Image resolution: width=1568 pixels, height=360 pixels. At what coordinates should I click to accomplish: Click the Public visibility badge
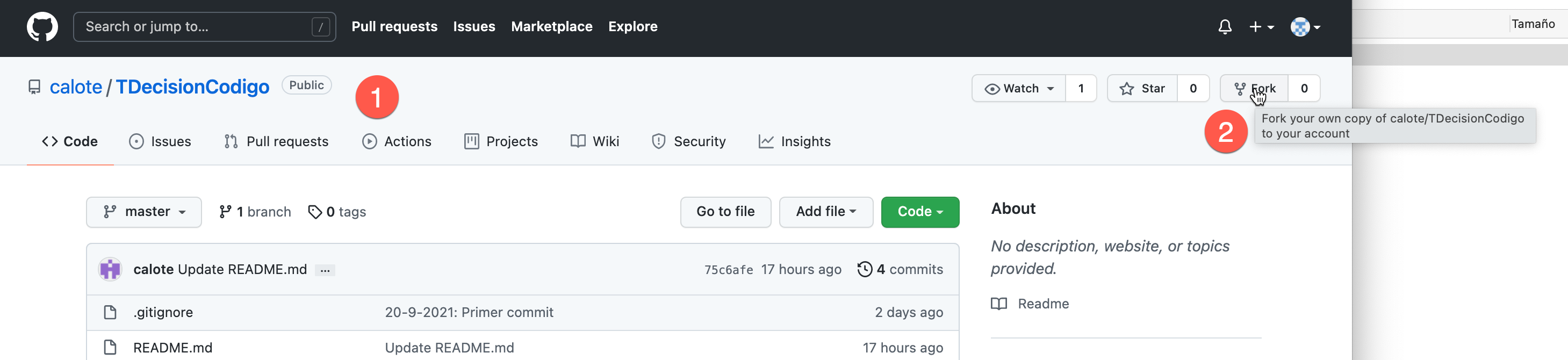[306, 85]
